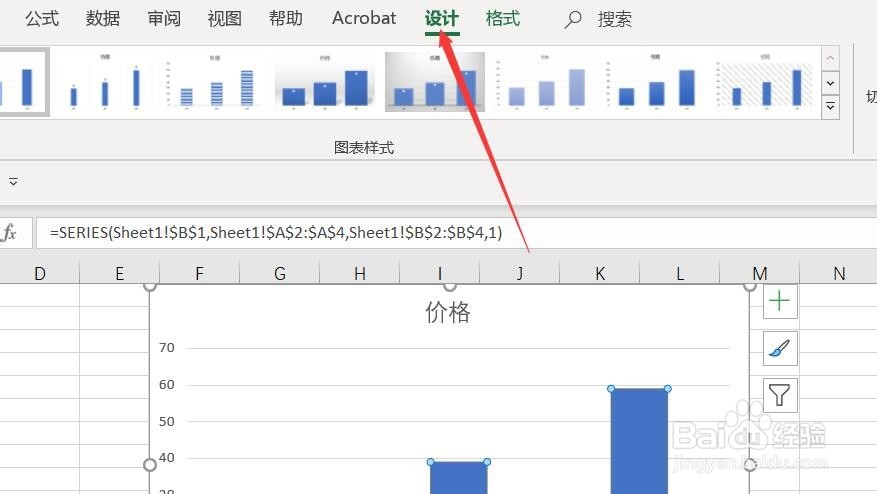This screenshot has width=877, height=494.
Task: Apply the striped-bar chart style thumbnail
Action: 215,82
